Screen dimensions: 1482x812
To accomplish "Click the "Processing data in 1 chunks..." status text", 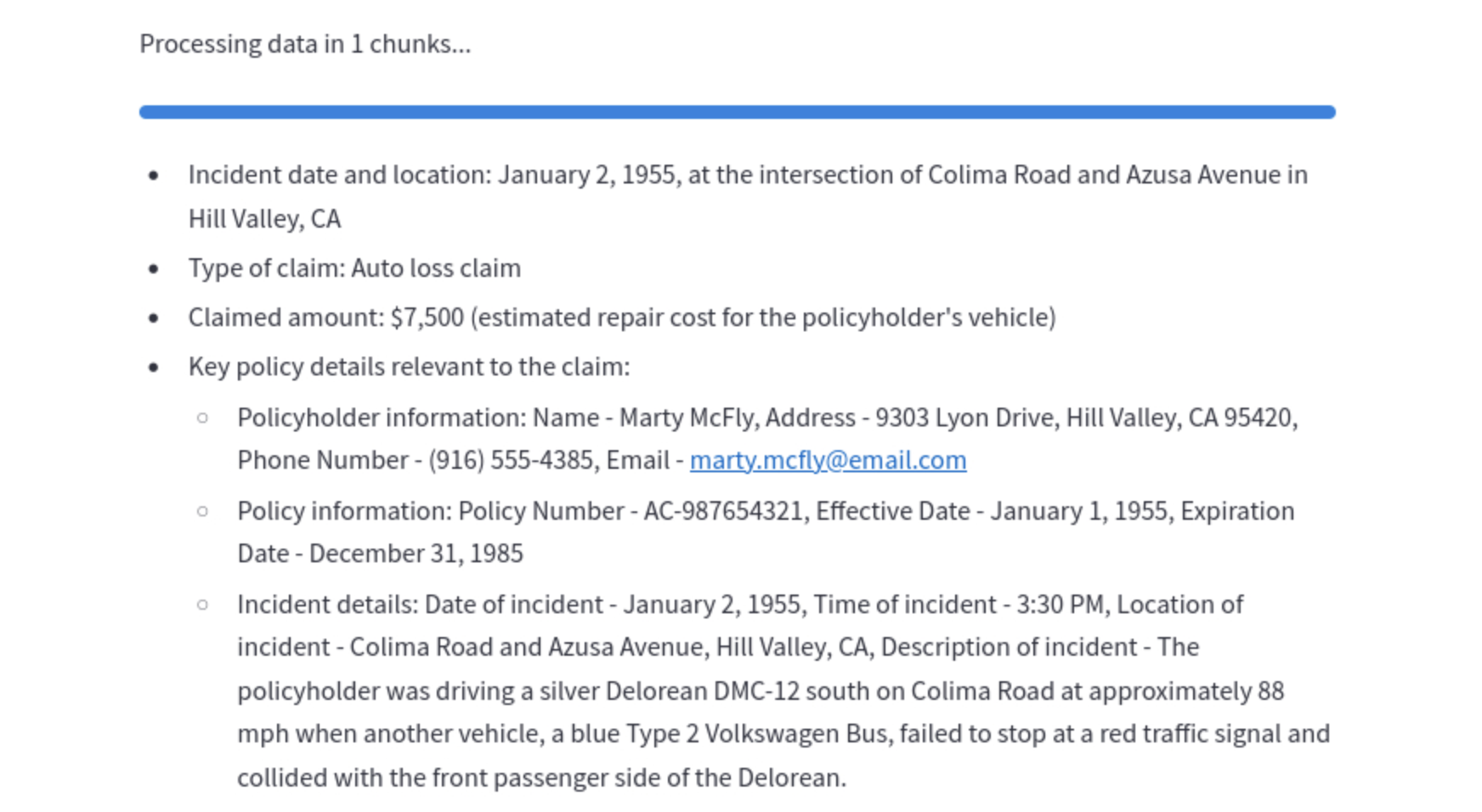I will (x=305, y=44).
